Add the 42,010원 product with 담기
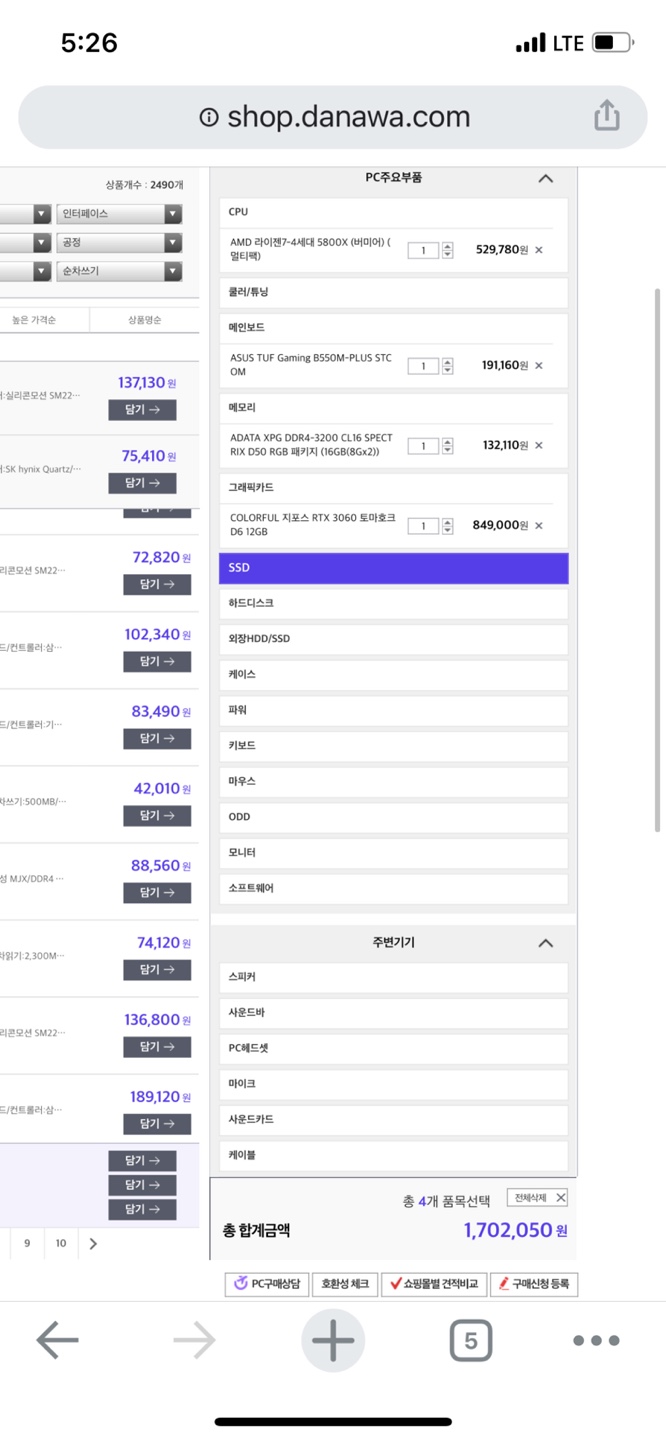This screenshot has width=666, height=1440. pos(157,815)
